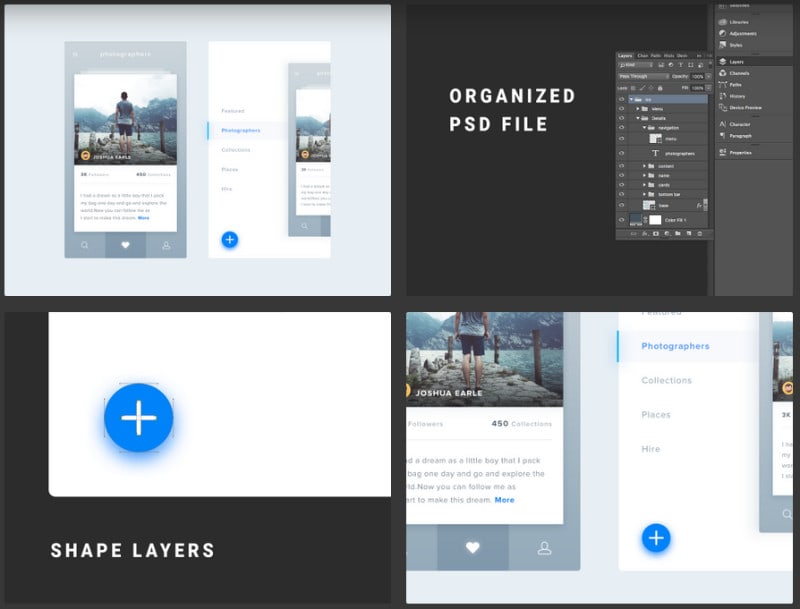The image size is (800, 609).
Task: Click the new group folder icon
Action: (x=678, y=233)
